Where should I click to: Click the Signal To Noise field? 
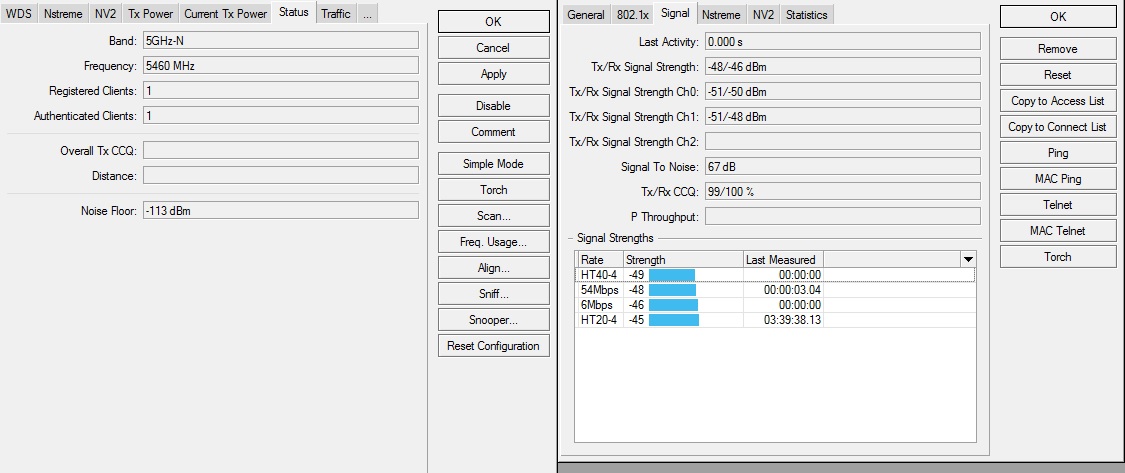pyautogui.click(x=843, y=167)
